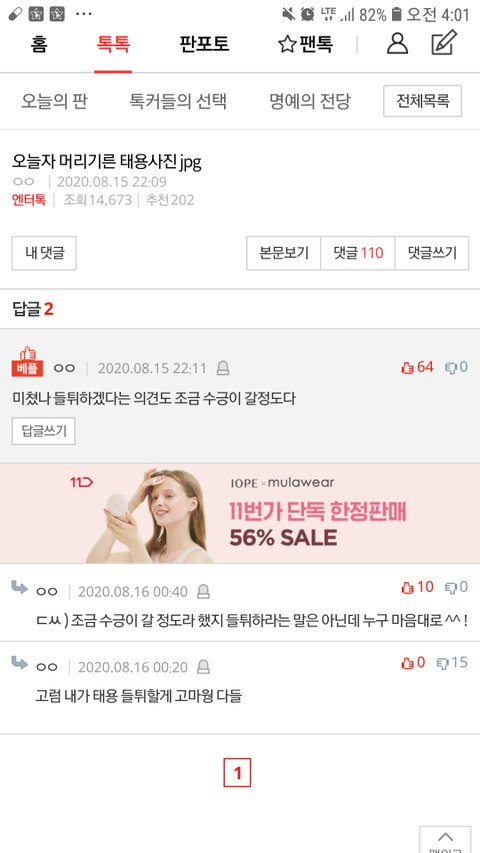The width and height of the screenshot is (480, 853).
Task: Tap the report icon on the 22:11 comment
Action: pos(223,369)
